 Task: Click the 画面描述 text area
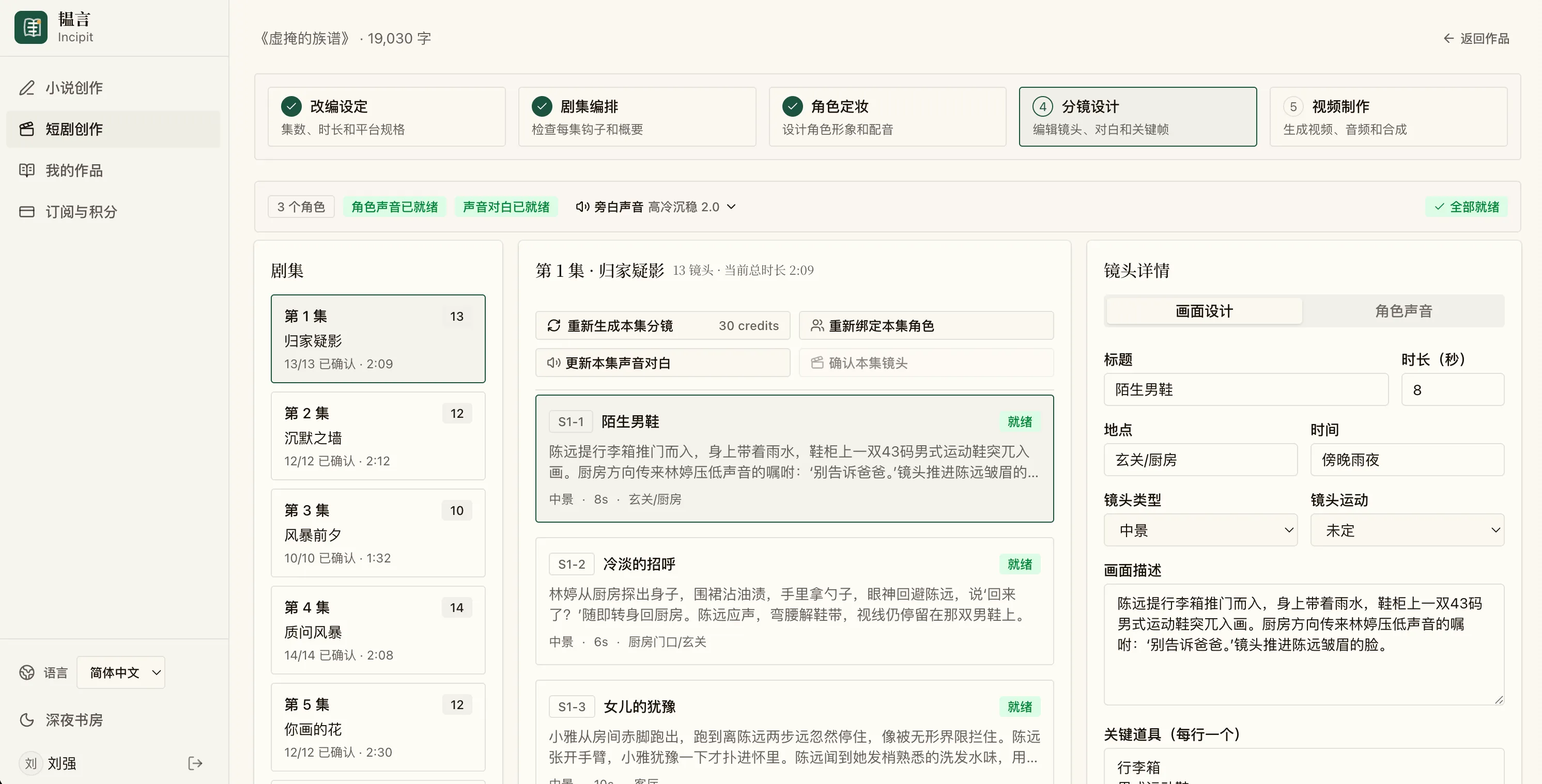[x=1304, y=645]
